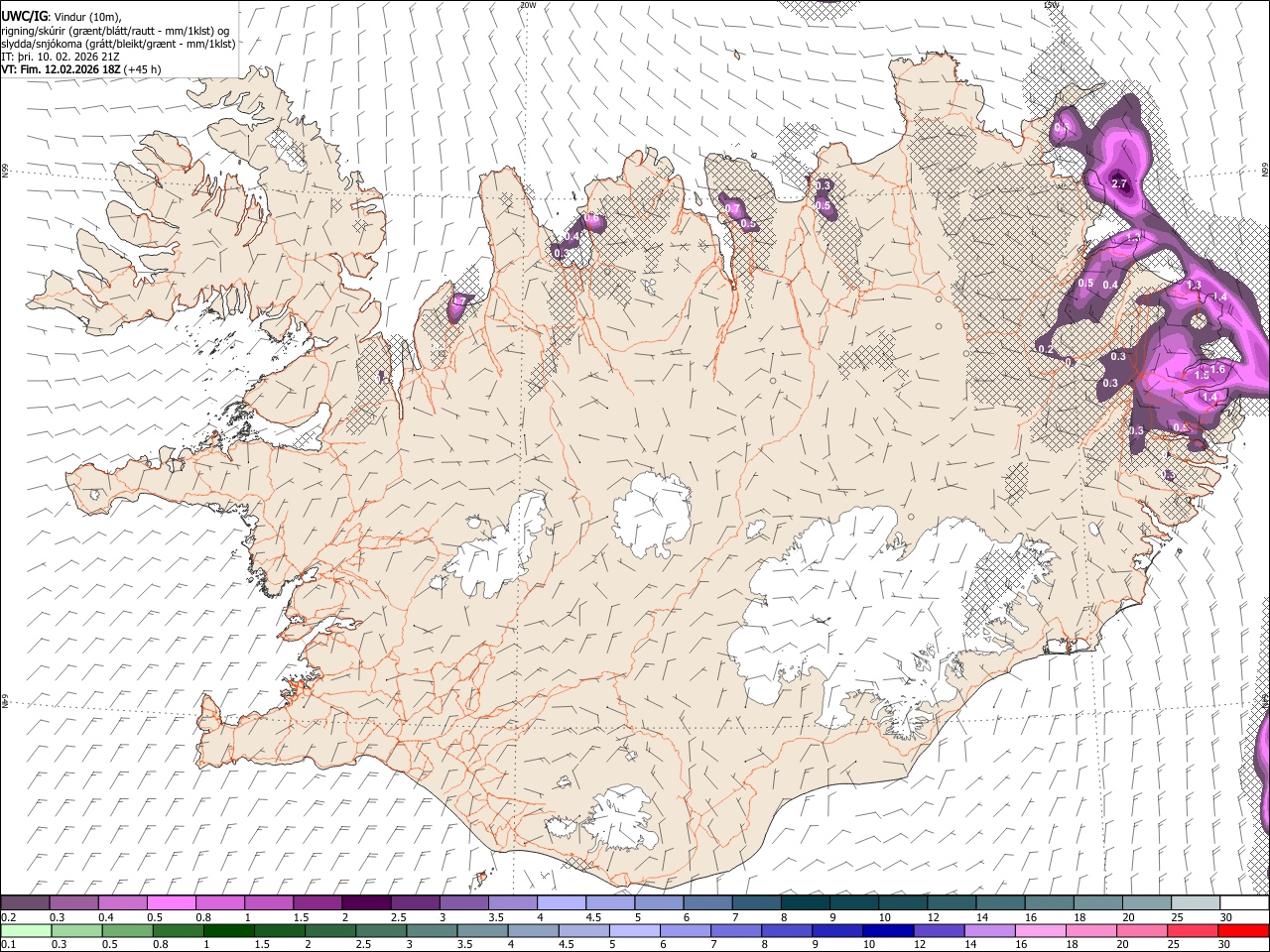This screenshot has height=952, width=1270.
Task: Click the '12' label on the upper legend scale
Action: (933, 917)
